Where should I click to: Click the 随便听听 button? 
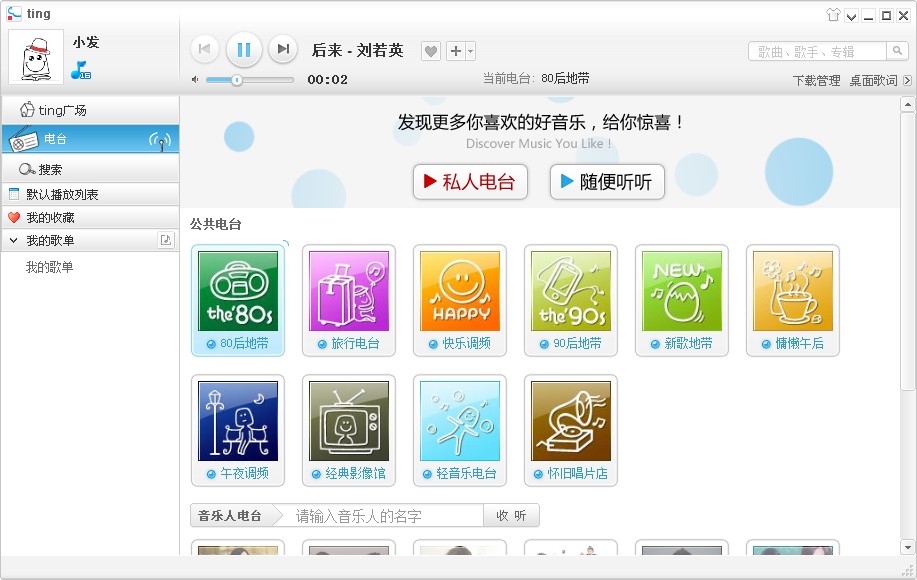pos(608,182)
